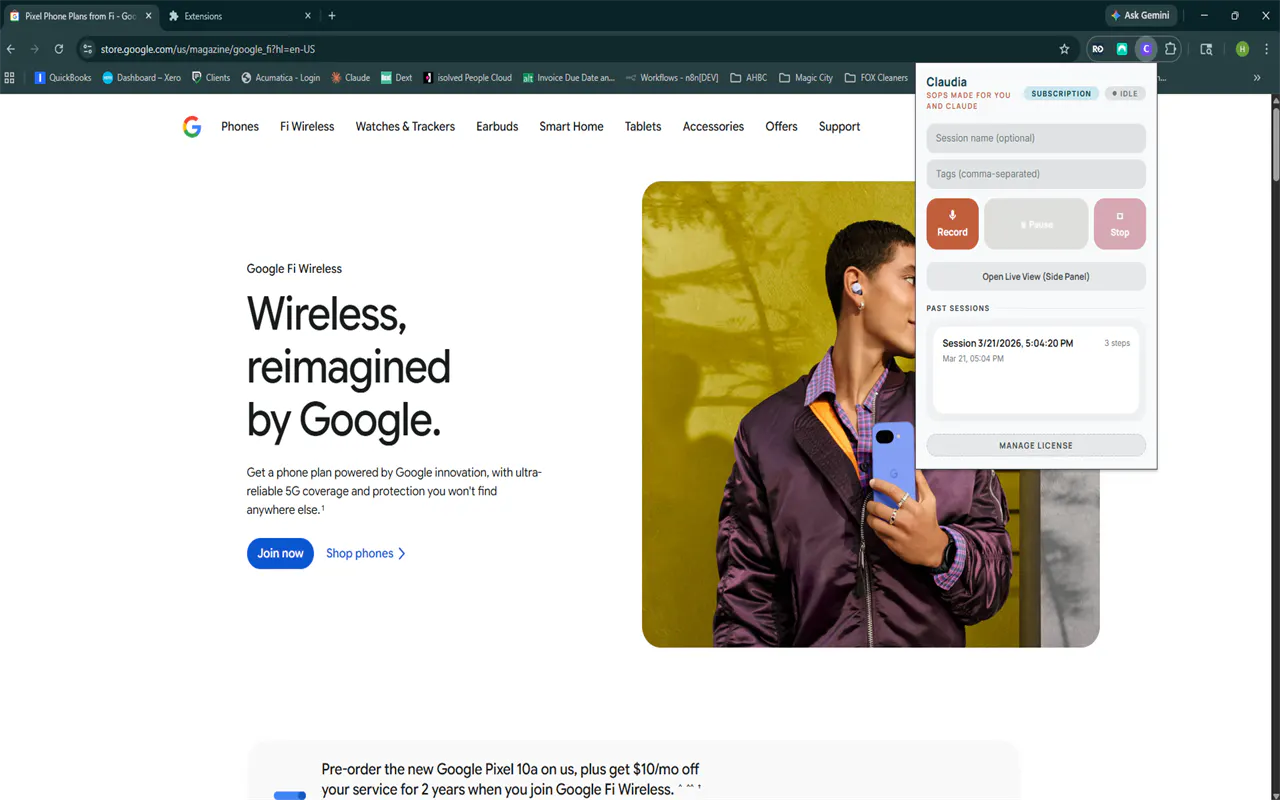Open the Claude bookmark
This screenshot has height=800, width=1280.
pos(350,78)
